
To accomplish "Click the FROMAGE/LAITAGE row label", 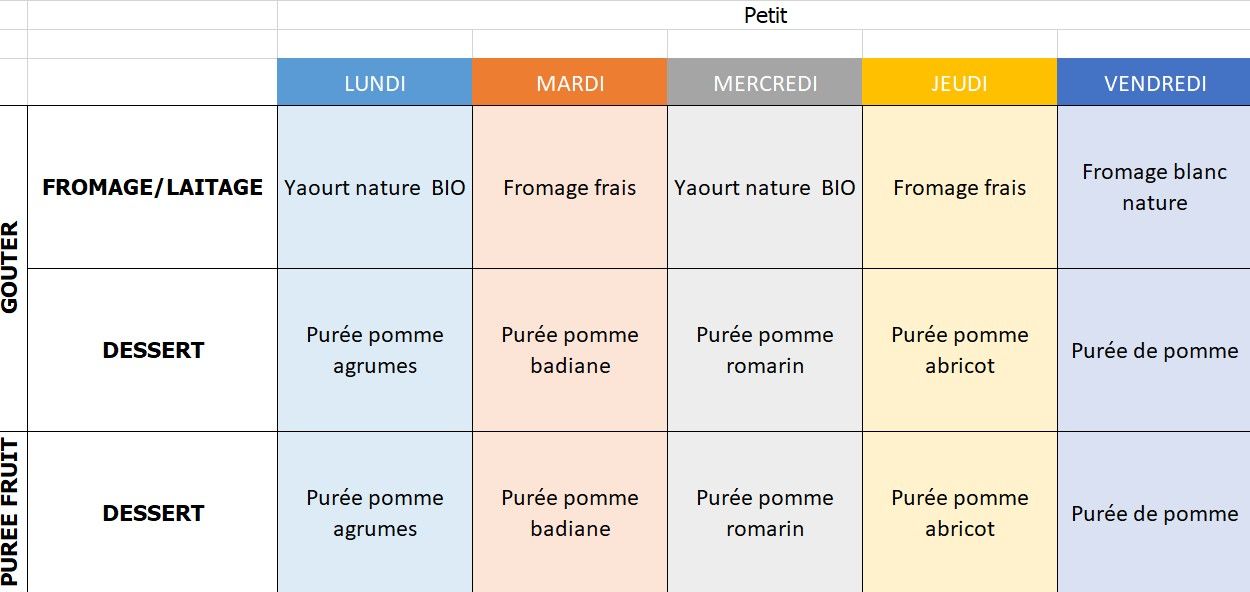I will tap(153, 187).
